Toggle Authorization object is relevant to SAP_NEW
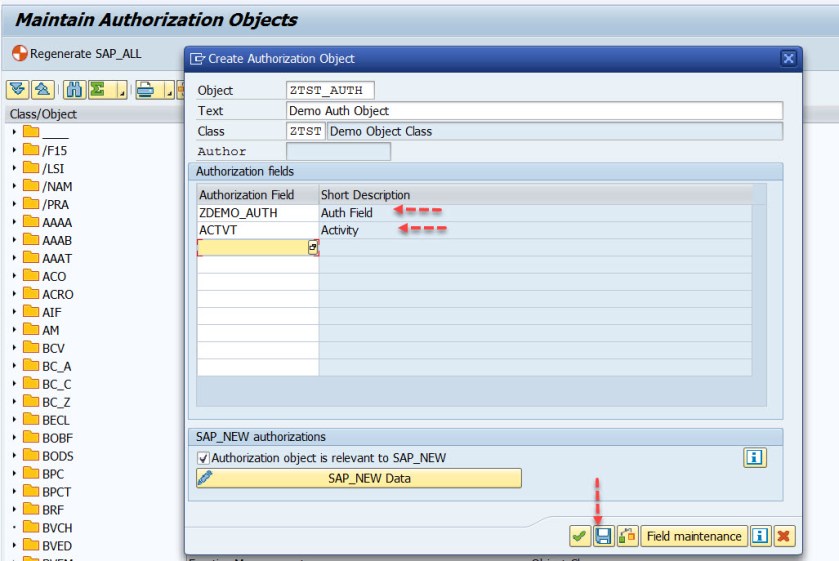This screenshot has width=839, height=561. click(x=203, y=458)
